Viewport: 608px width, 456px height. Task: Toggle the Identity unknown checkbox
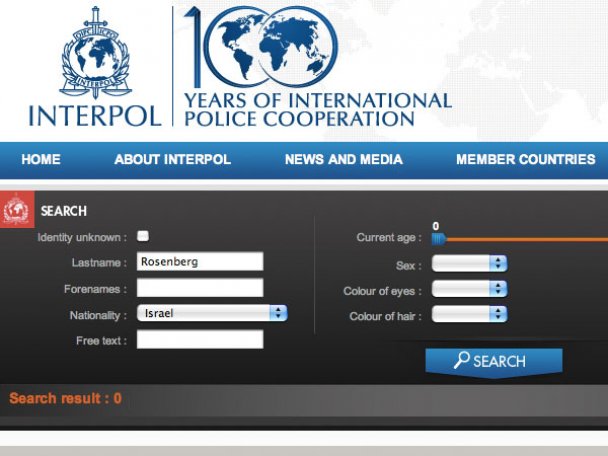[x=143, y=236]
